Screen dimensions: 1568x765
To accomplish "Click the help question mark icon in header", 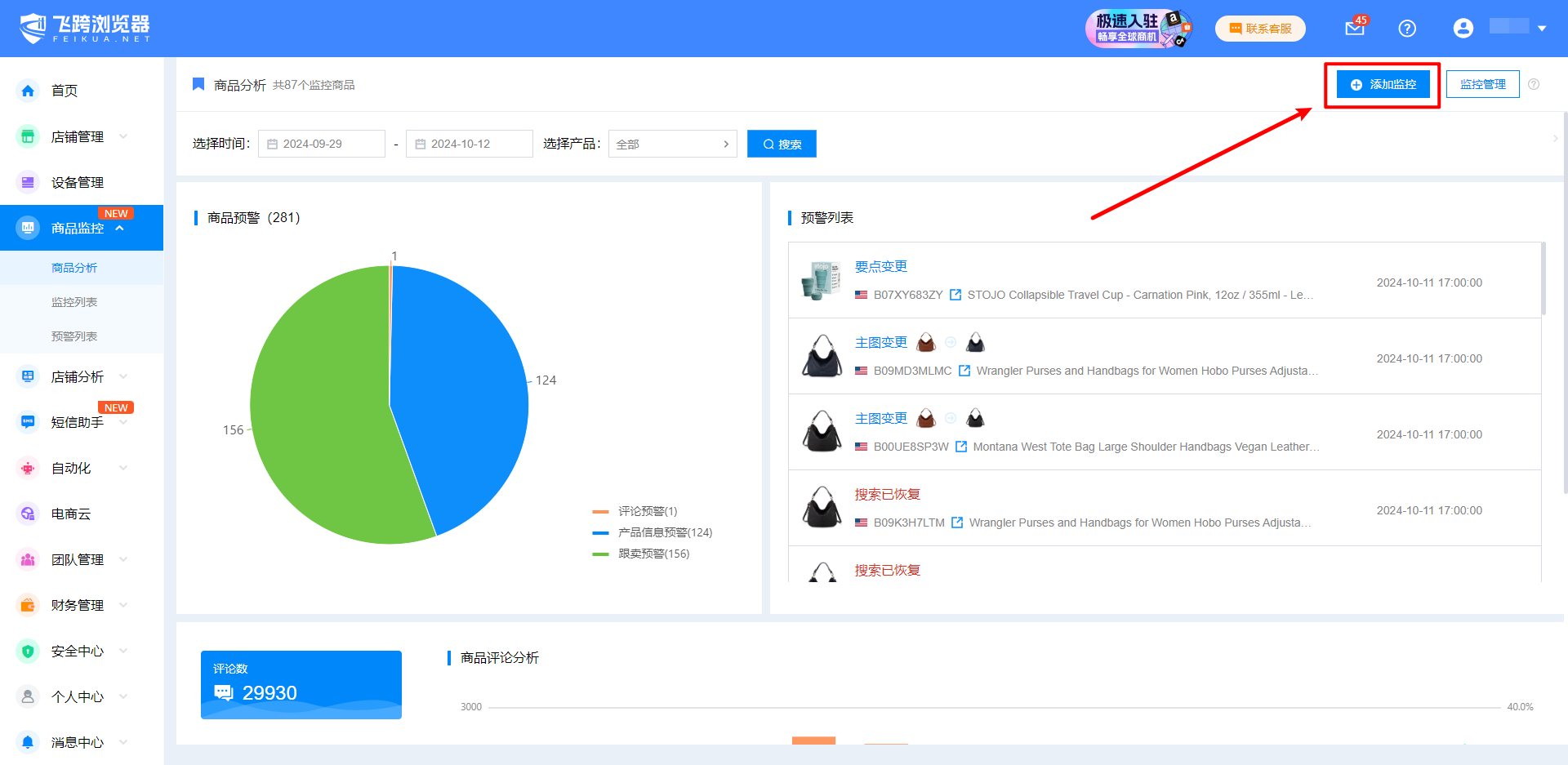I will click(x=1406, y=29).
